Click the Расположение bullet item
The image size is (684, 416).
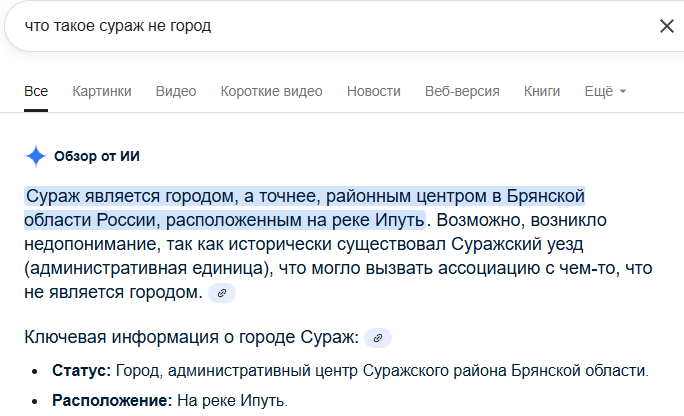coord(169,401)
